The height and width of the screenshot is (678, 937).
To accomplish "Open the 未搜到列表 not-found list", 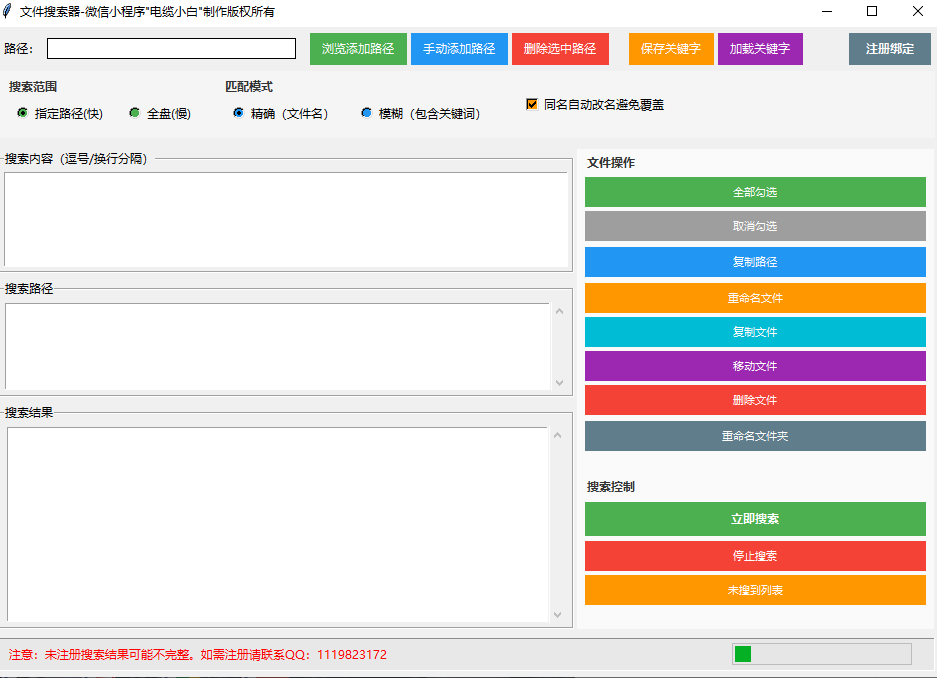I will click(x=755, y=590).
